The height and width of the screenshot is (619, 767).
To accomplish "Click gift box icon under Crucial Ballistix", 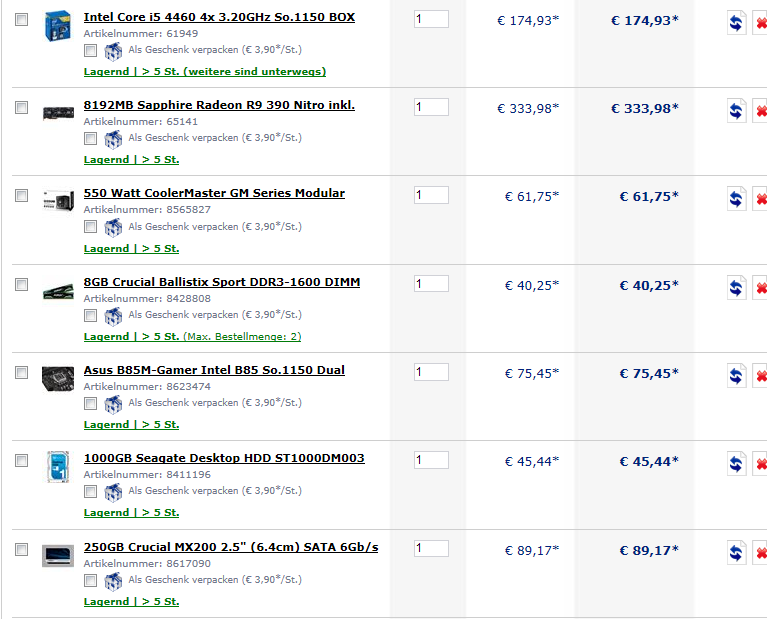I will pos(113,316).
